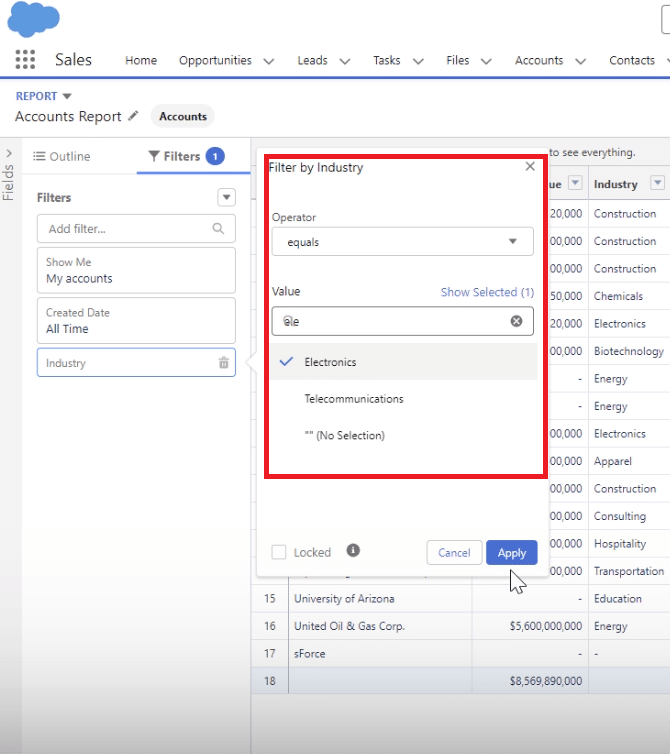Open the Show Me filter

coord(136,270)
